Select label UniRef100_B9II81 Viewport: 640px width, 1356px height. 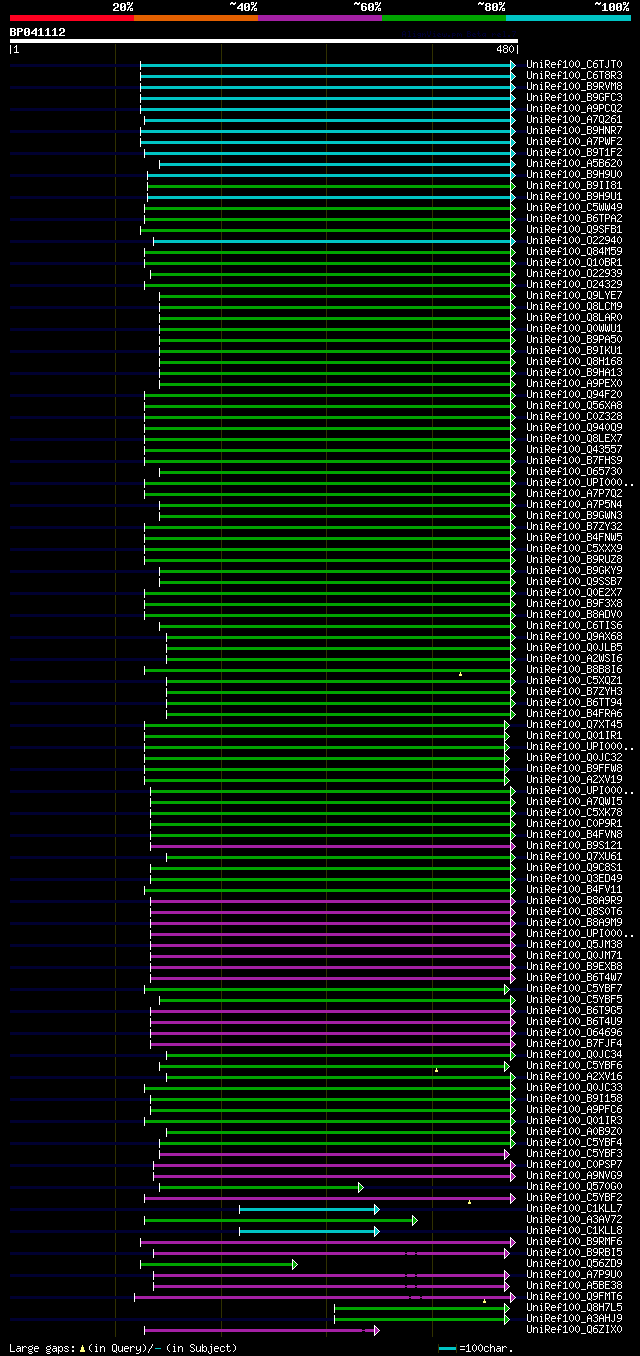574,185
